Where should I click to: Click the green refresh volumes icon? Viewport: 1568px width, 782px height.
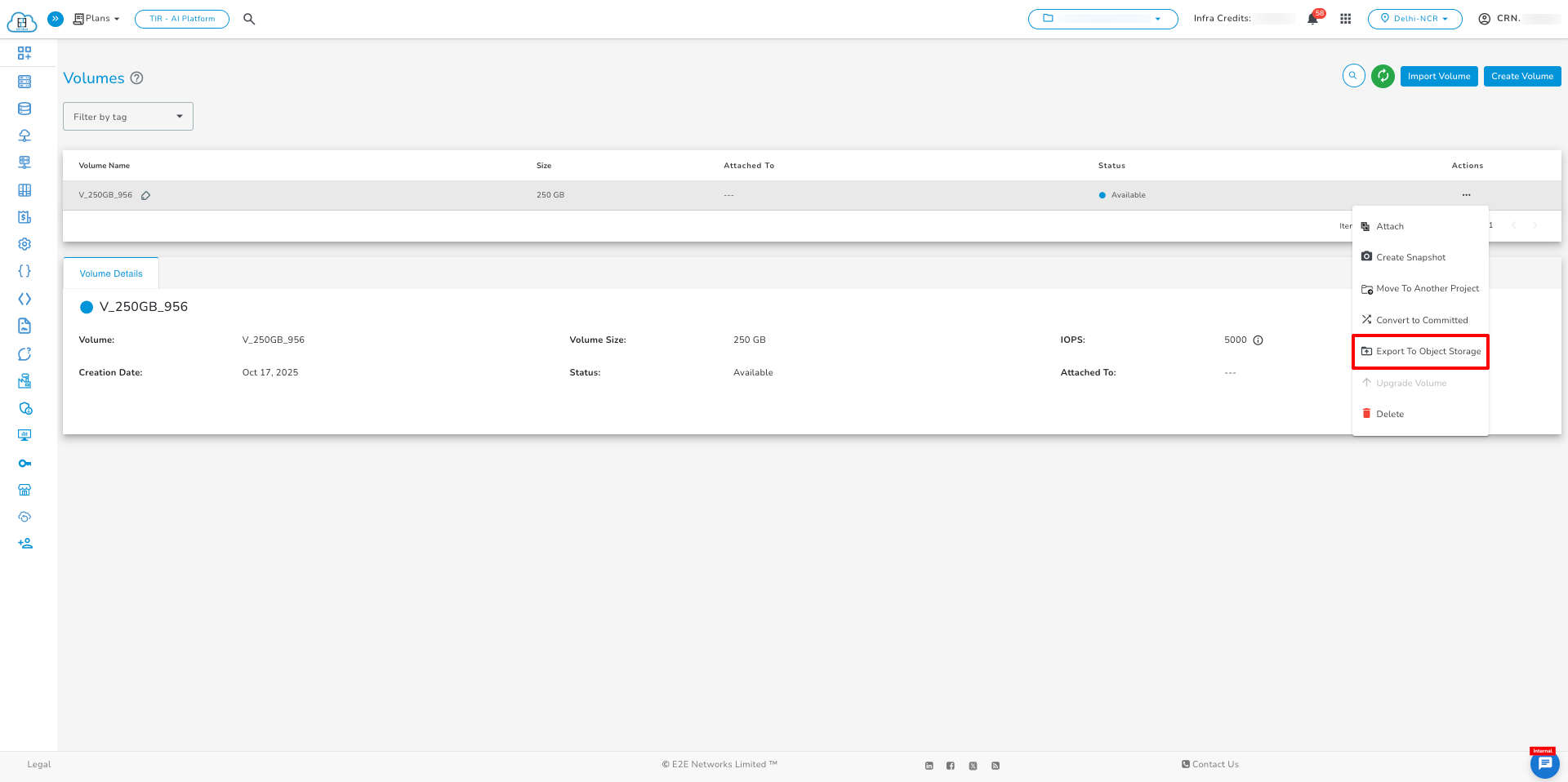(x=1383, y=76)
